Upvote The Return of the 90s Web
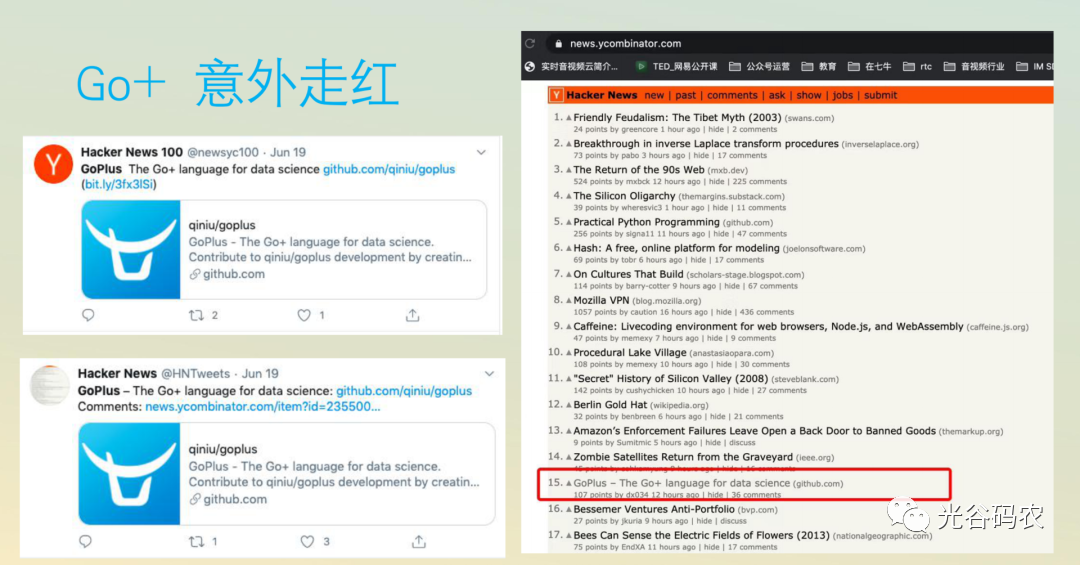Viewport: 1080px width, 565px height. [569, 170]
